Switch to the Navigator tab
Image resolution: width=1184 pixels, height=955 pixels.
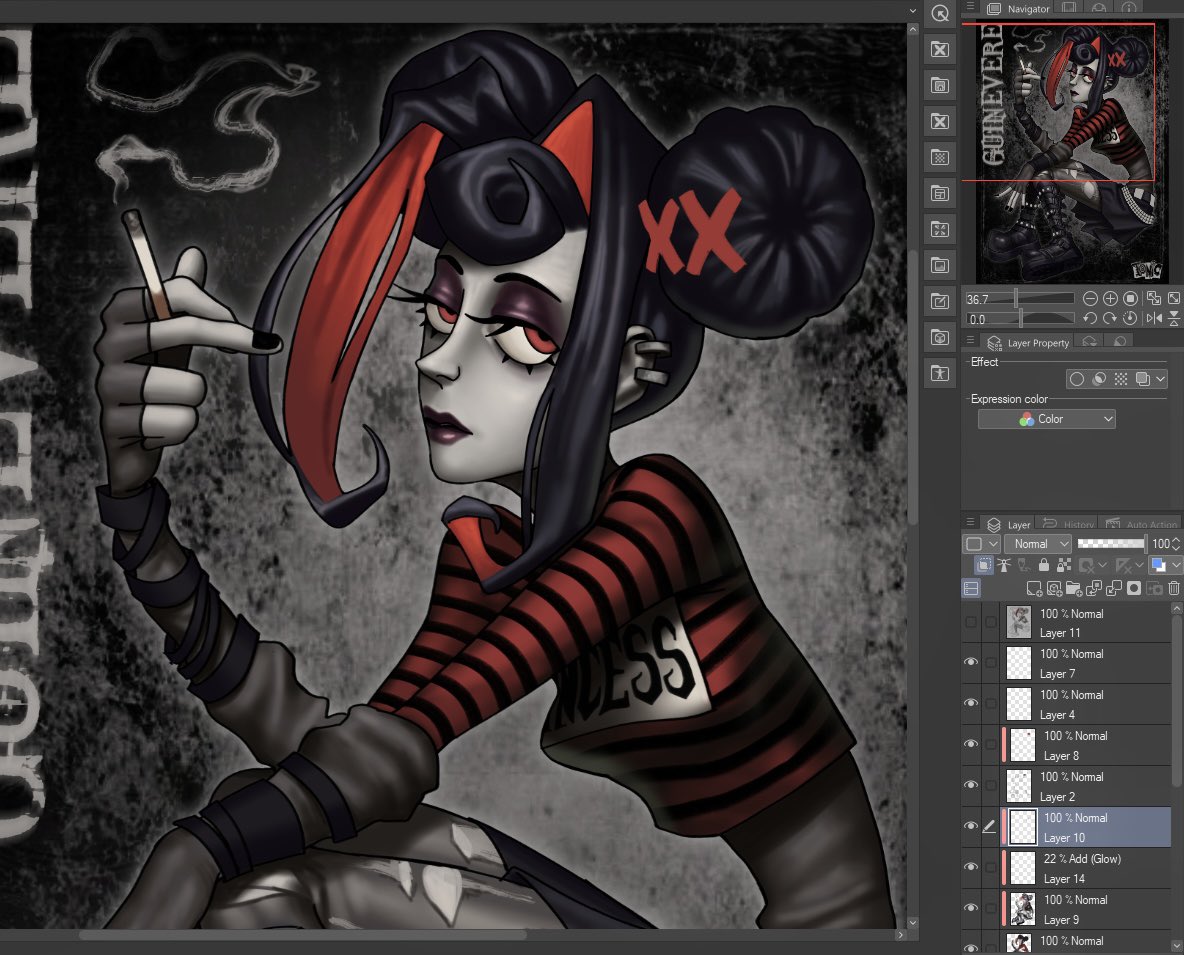pos(1018,8)
